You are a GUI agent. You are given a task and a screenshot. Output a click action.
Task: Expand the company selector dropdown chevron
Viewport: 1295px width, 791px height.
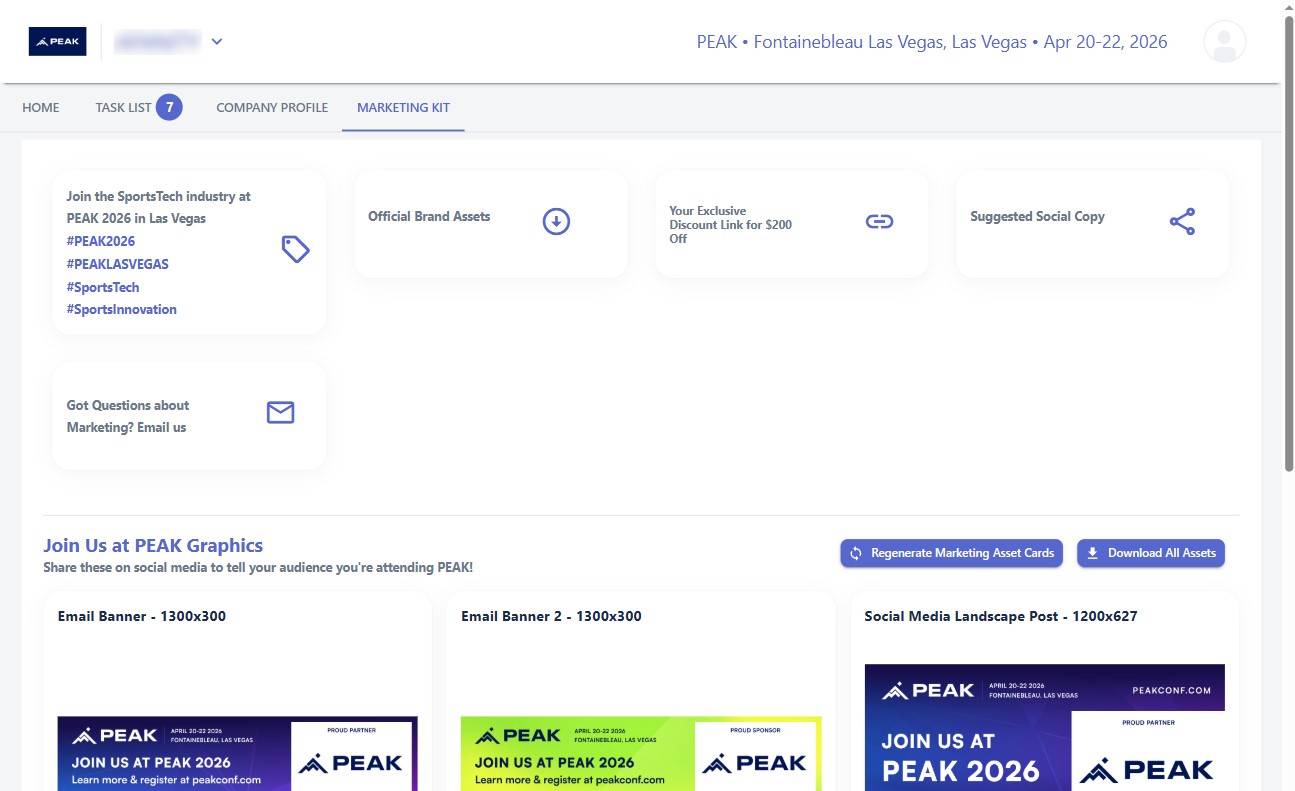(x=217, y=42)
